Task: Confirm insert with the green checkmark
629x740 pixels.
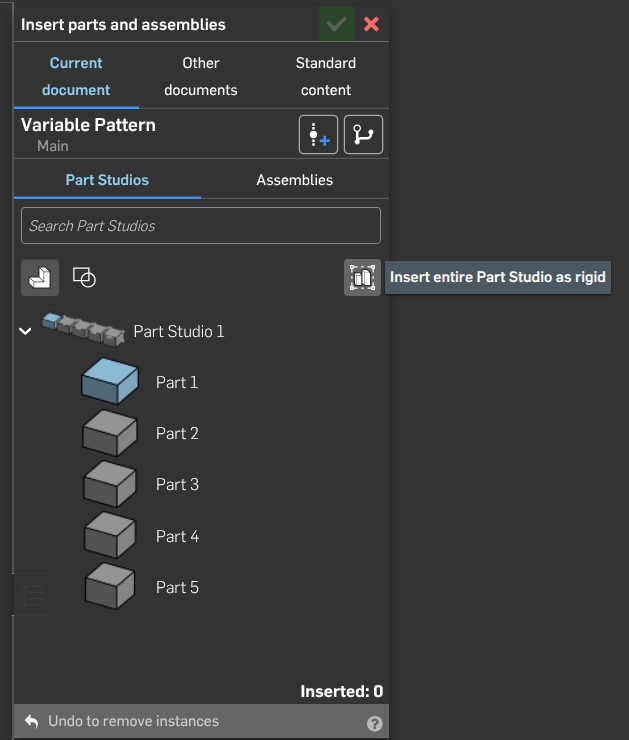Action: point(336,24)
